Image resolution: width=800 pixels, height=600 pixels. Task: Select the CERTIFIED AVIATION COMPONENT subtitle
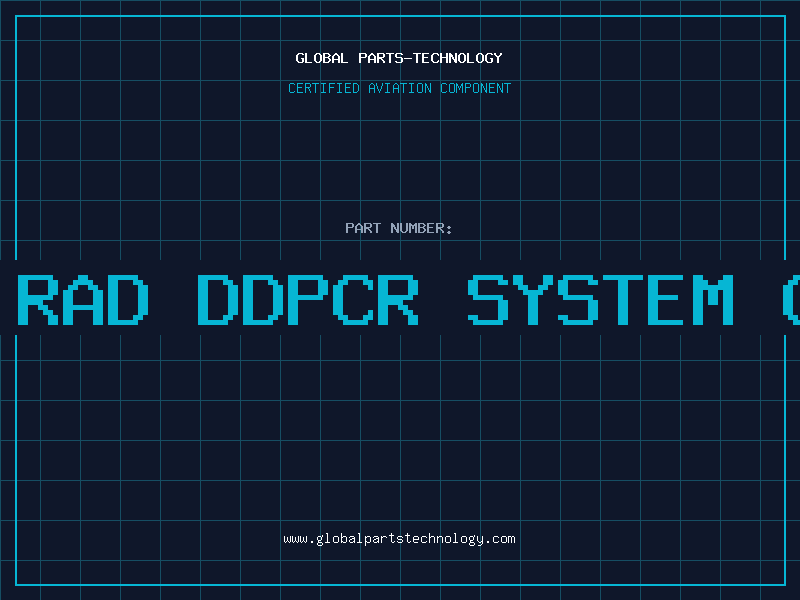tap(399, 88)
